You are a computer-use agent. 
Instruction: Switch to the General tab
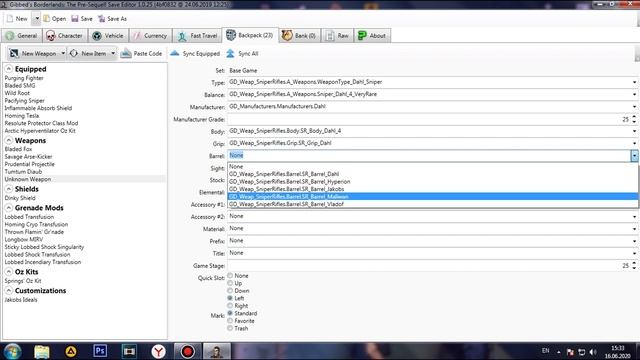click(x=22, y=36)
